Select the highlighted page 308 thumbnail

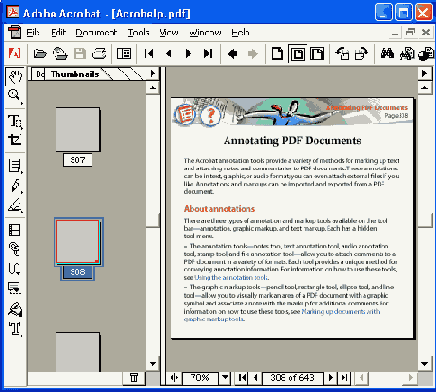coord(78,242)
